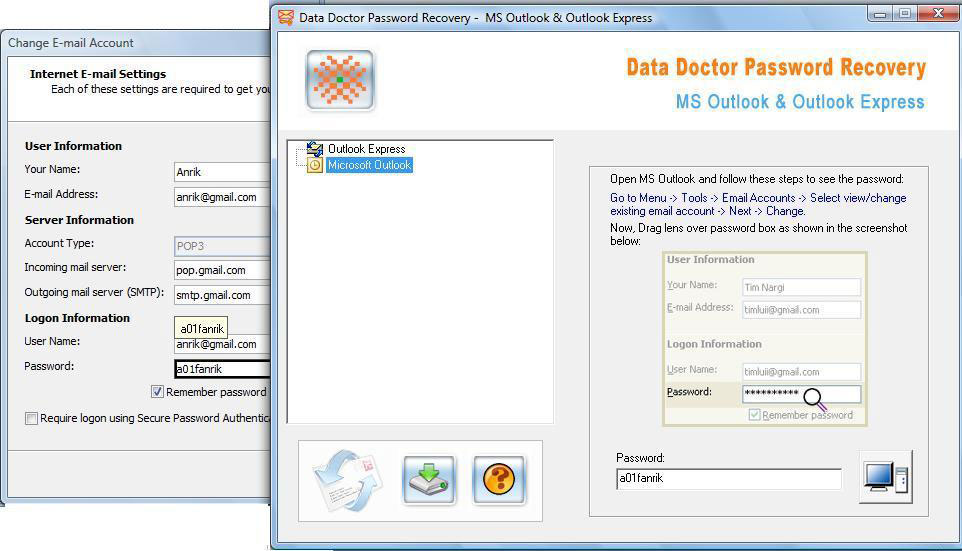This screenshot has height=551, width=962.
Task: Click the save to disk icon
Action: (x=429, y=480)
